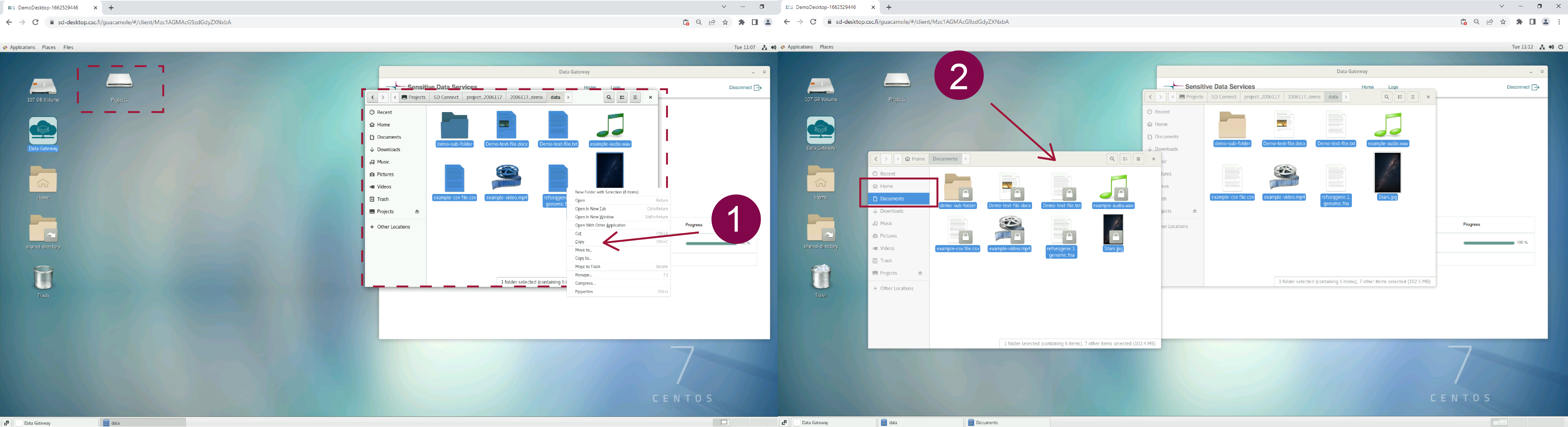Open 107 GB Volume icon on 11:12 desktop
The image size is (1568, 427).
821,89
